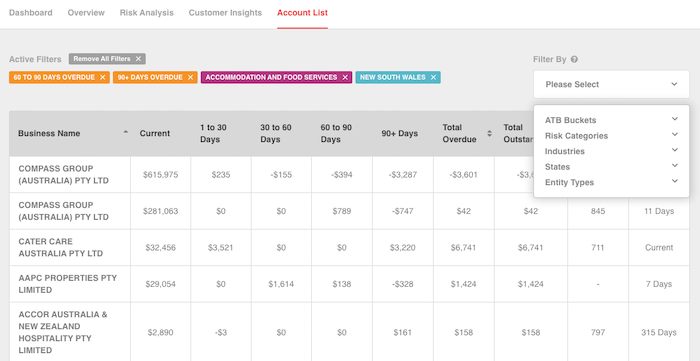Expand ATB Buckets filter group
700x361 pixels.
coord(675,119)
